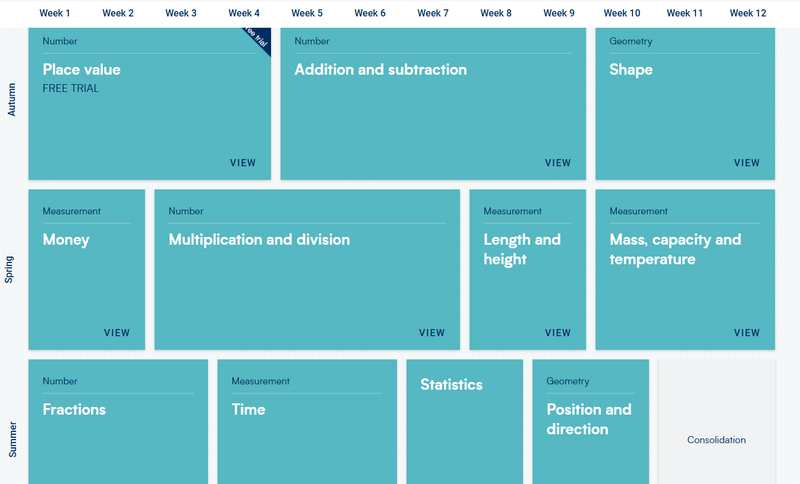This screenshot has width=800, height=484.
Task: Select the Week 6 column header
Action: coord(370,13)
